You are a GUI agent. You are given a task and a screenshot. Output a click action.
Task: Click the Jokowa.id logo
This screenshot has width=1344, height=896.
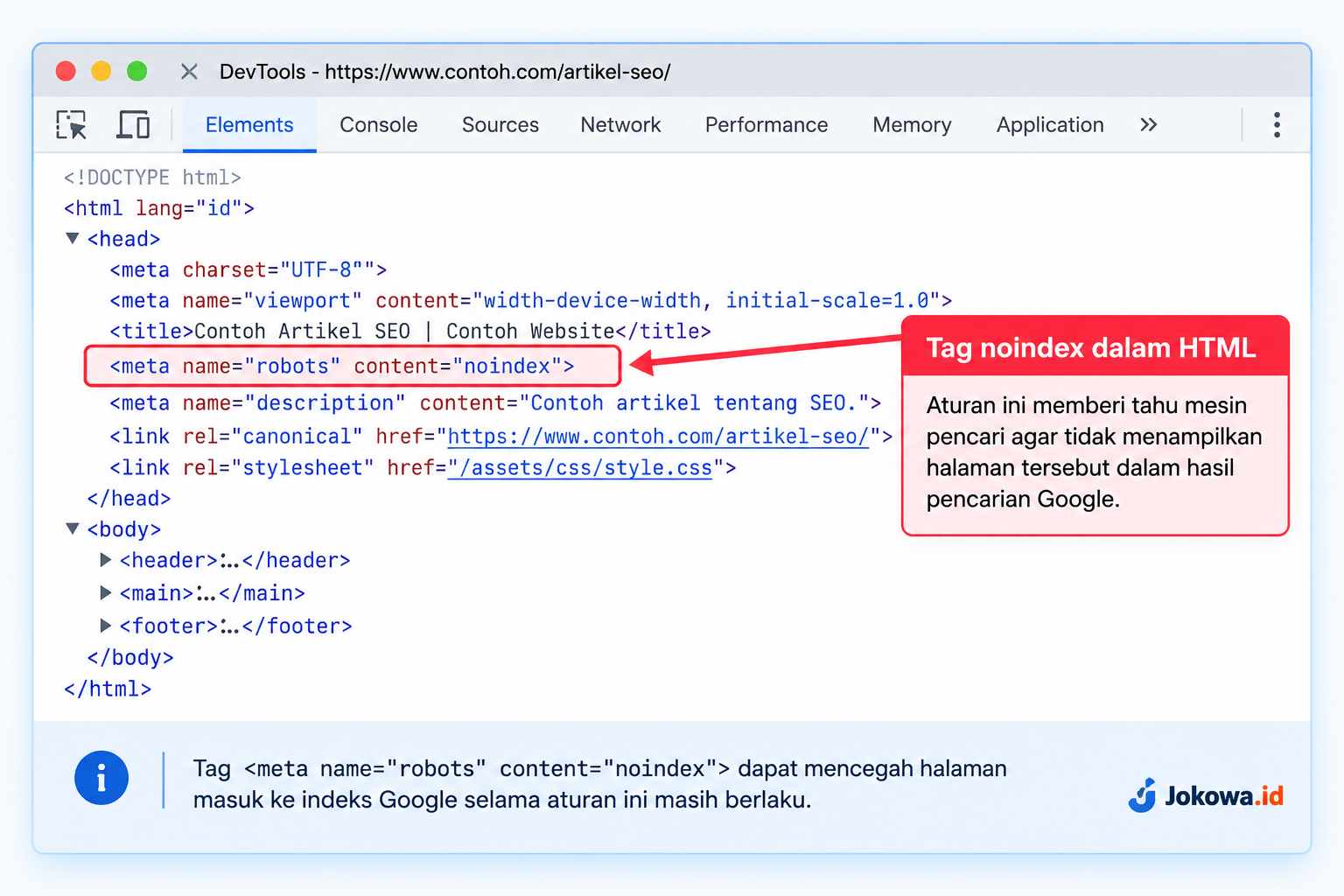1206,795
